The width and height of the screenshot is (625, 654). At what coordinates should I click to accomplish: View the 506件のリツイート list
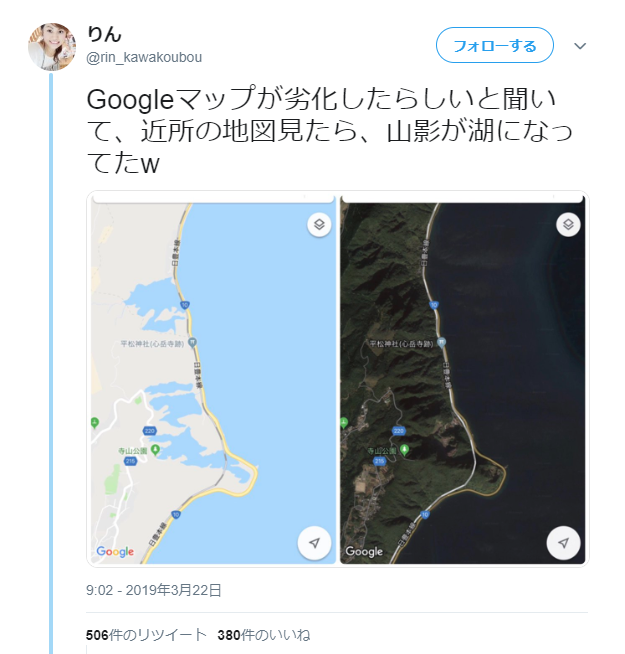coord(146,635)
